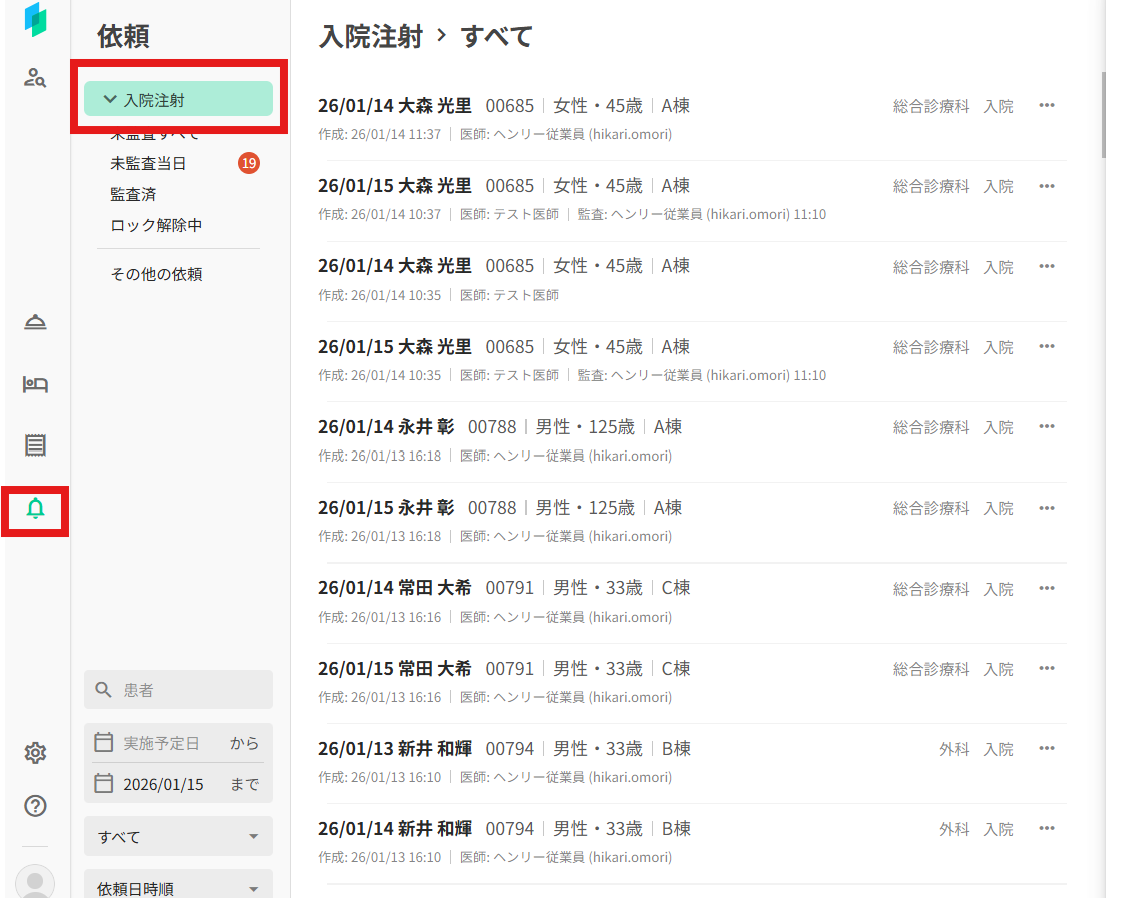Viewport: 1131px width, 898px height.
Task: Click the magnifier icon in 患者 search box
Action: point(103,690)
